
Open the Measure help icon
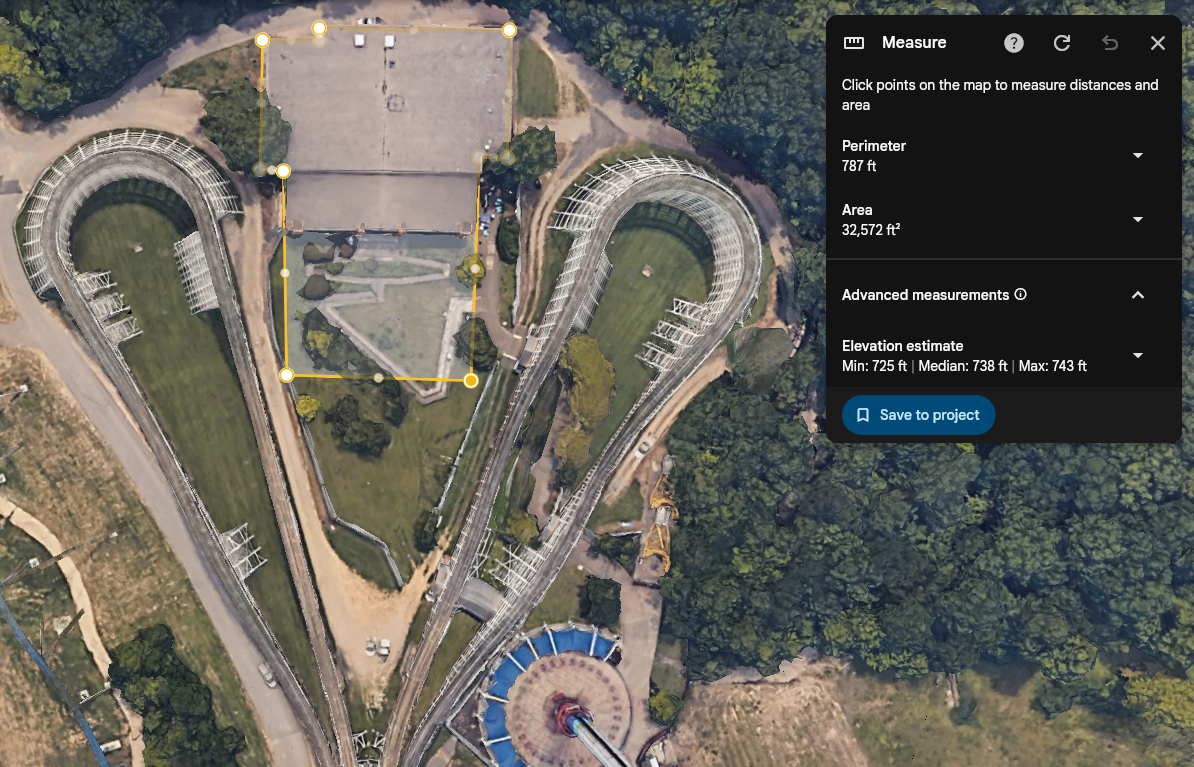(x=1014, y=43)
